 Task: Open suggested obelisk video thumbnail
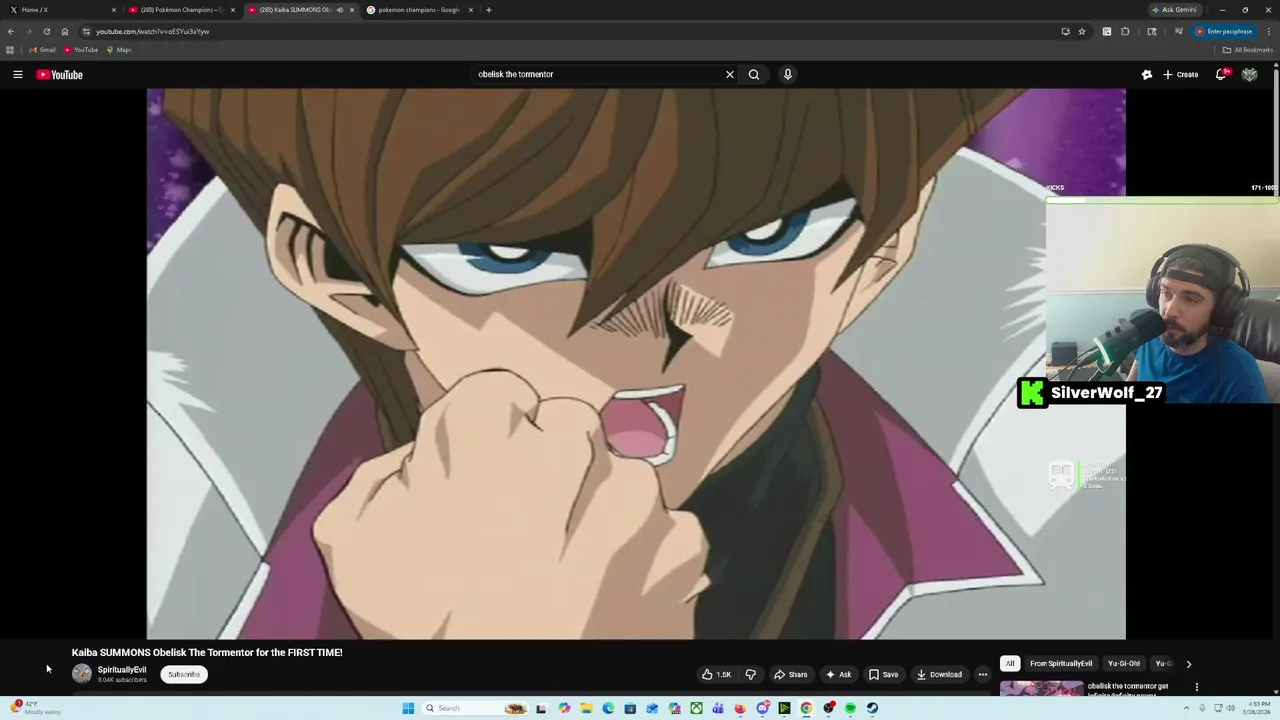1041,689
